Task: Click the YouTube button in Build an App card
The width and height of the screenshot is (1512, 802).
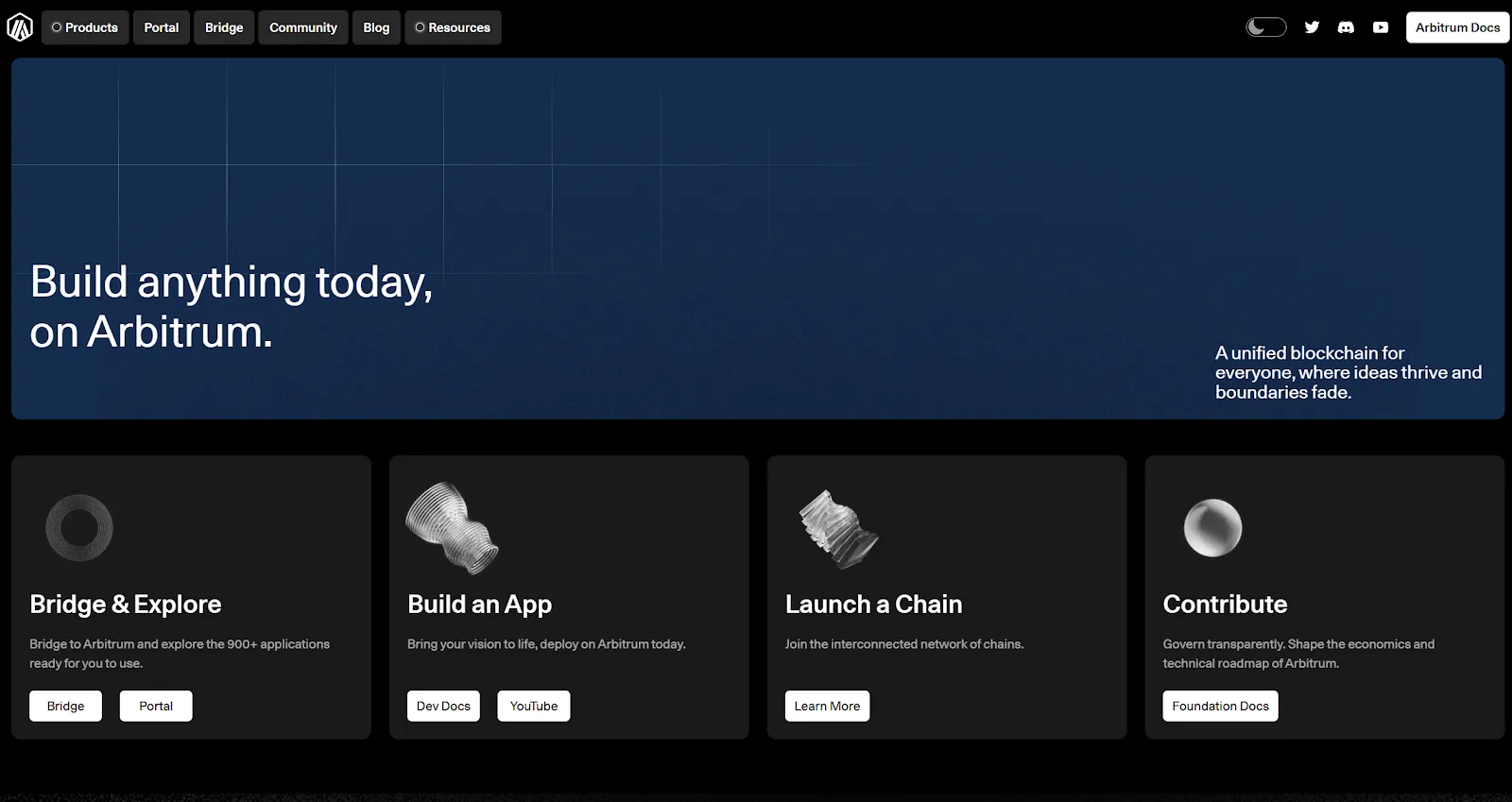Action: 534,706
